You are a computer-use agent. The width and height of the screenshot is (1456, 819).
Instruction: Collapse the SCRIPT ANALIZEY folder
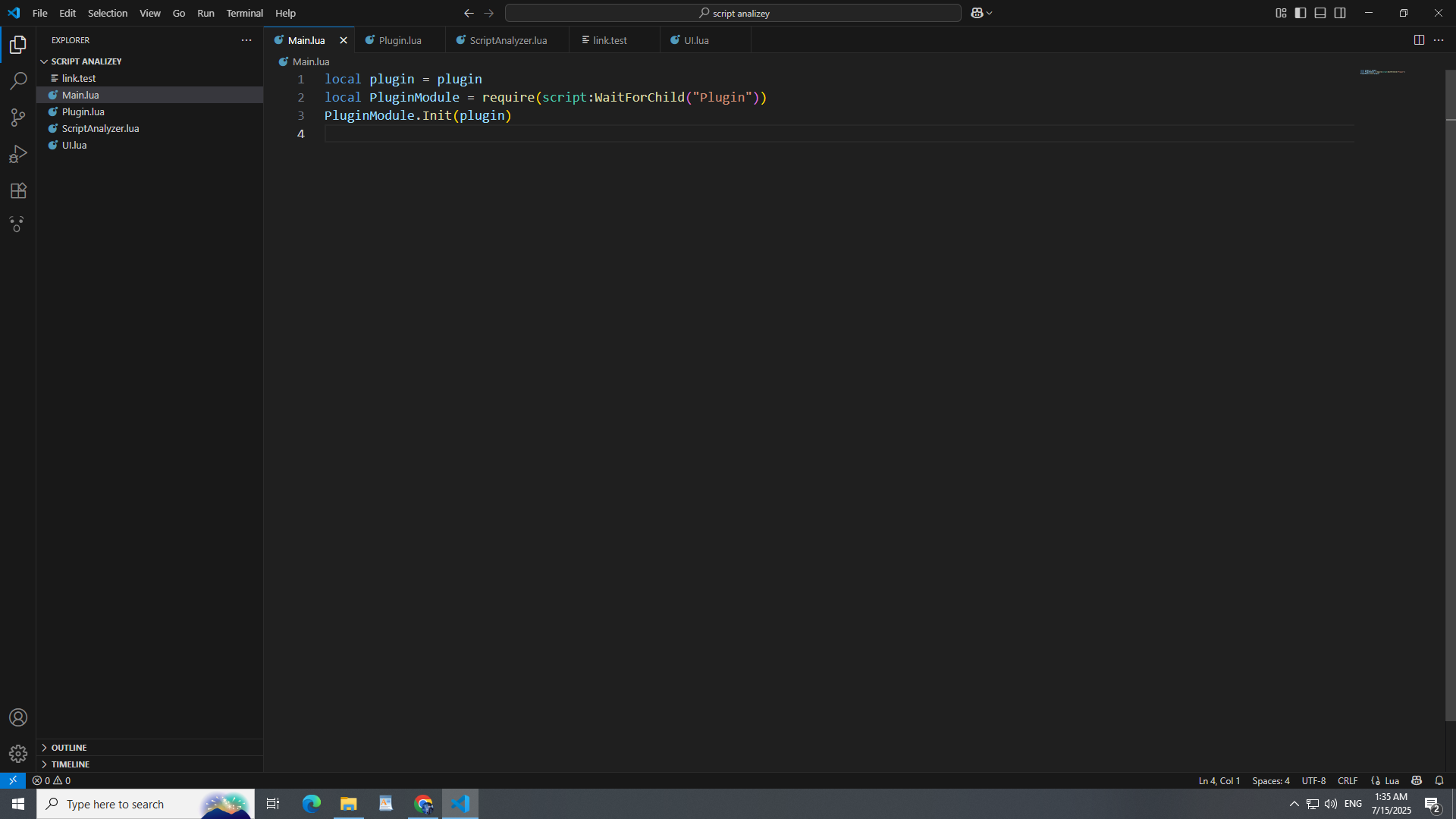click(86, 61)
